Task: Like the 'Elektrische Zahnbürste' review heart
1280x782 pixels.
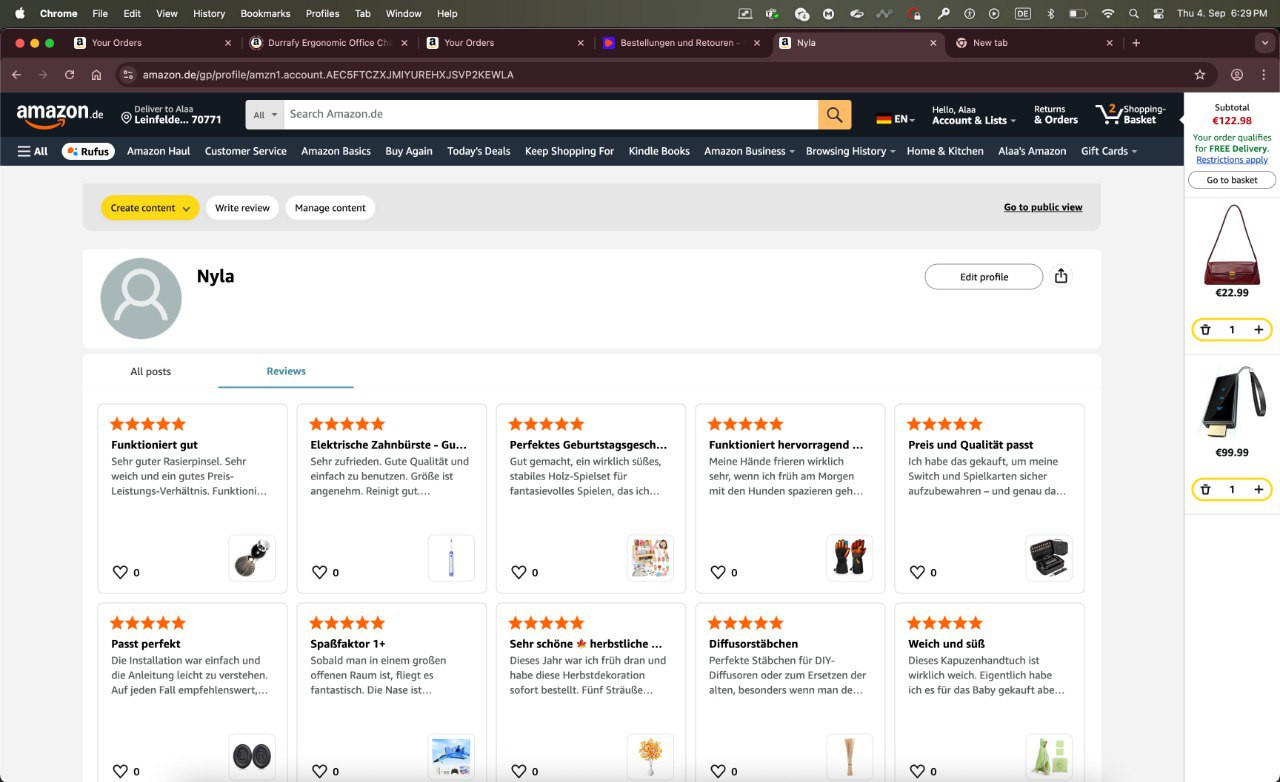Action: [x=319, y=572]
